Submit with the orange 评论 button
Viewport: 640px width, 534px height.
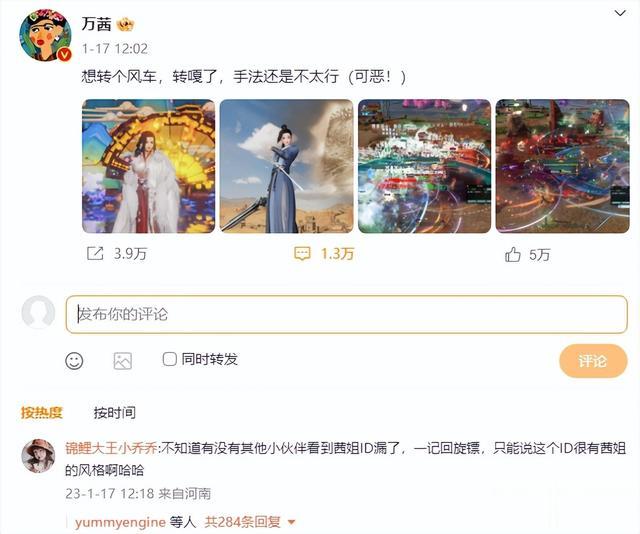[x=593, y=361]
